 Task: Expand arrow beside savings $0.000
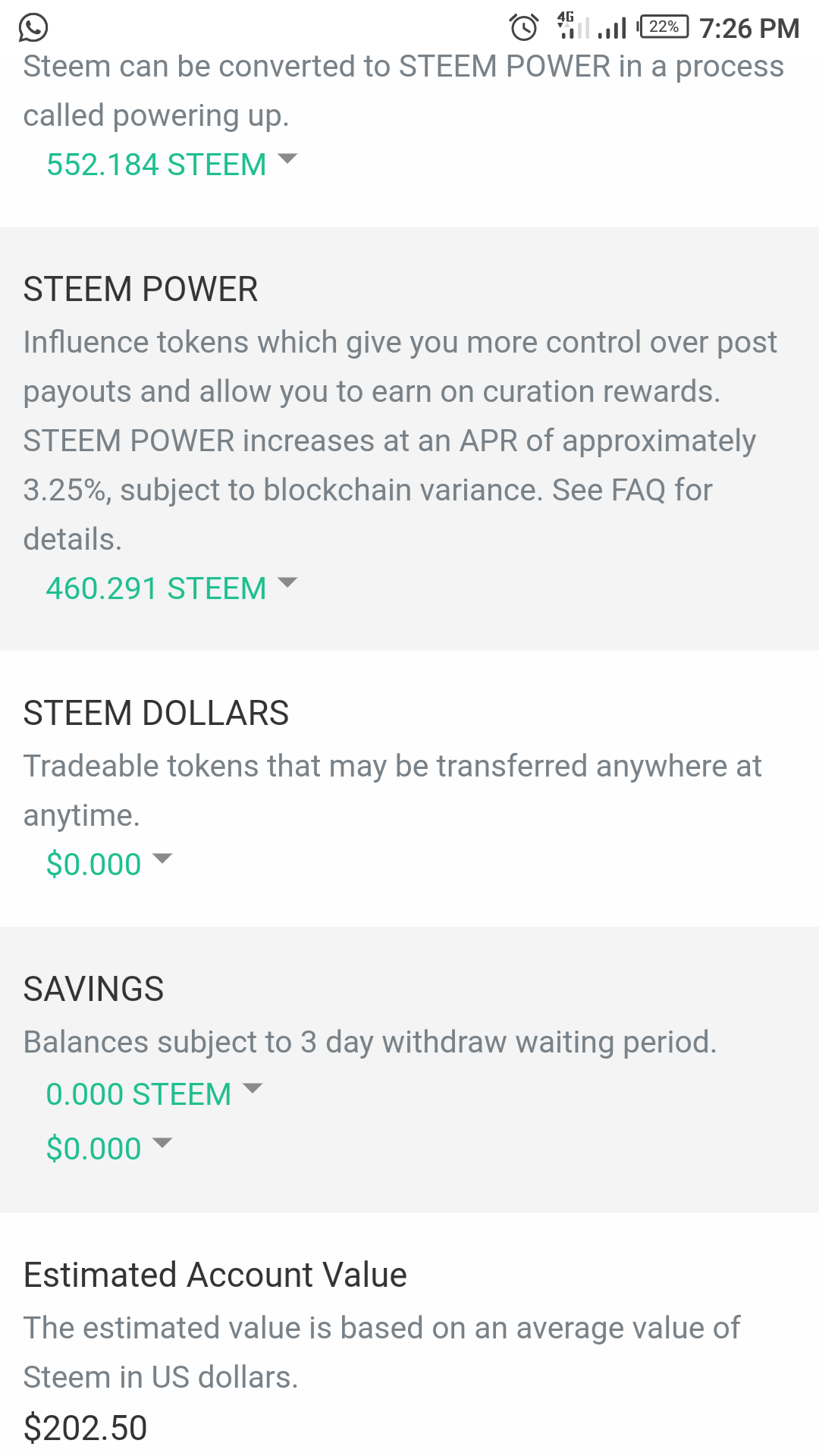pyautogui.click(x=162, y=1143)
